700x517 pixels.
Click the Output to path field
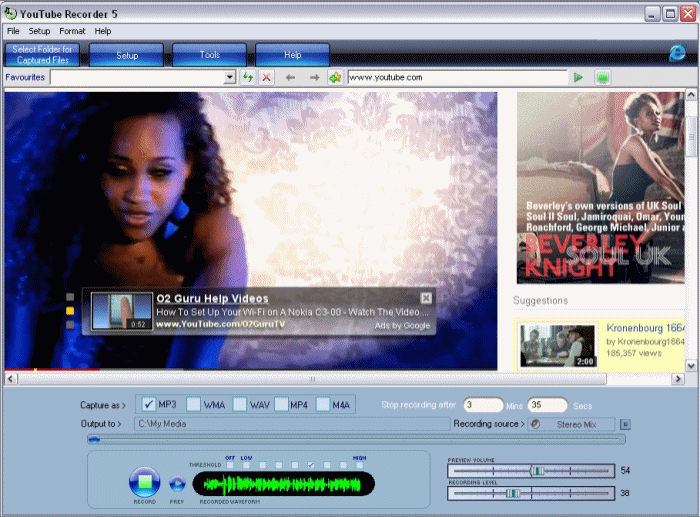[x=292, y=424]
